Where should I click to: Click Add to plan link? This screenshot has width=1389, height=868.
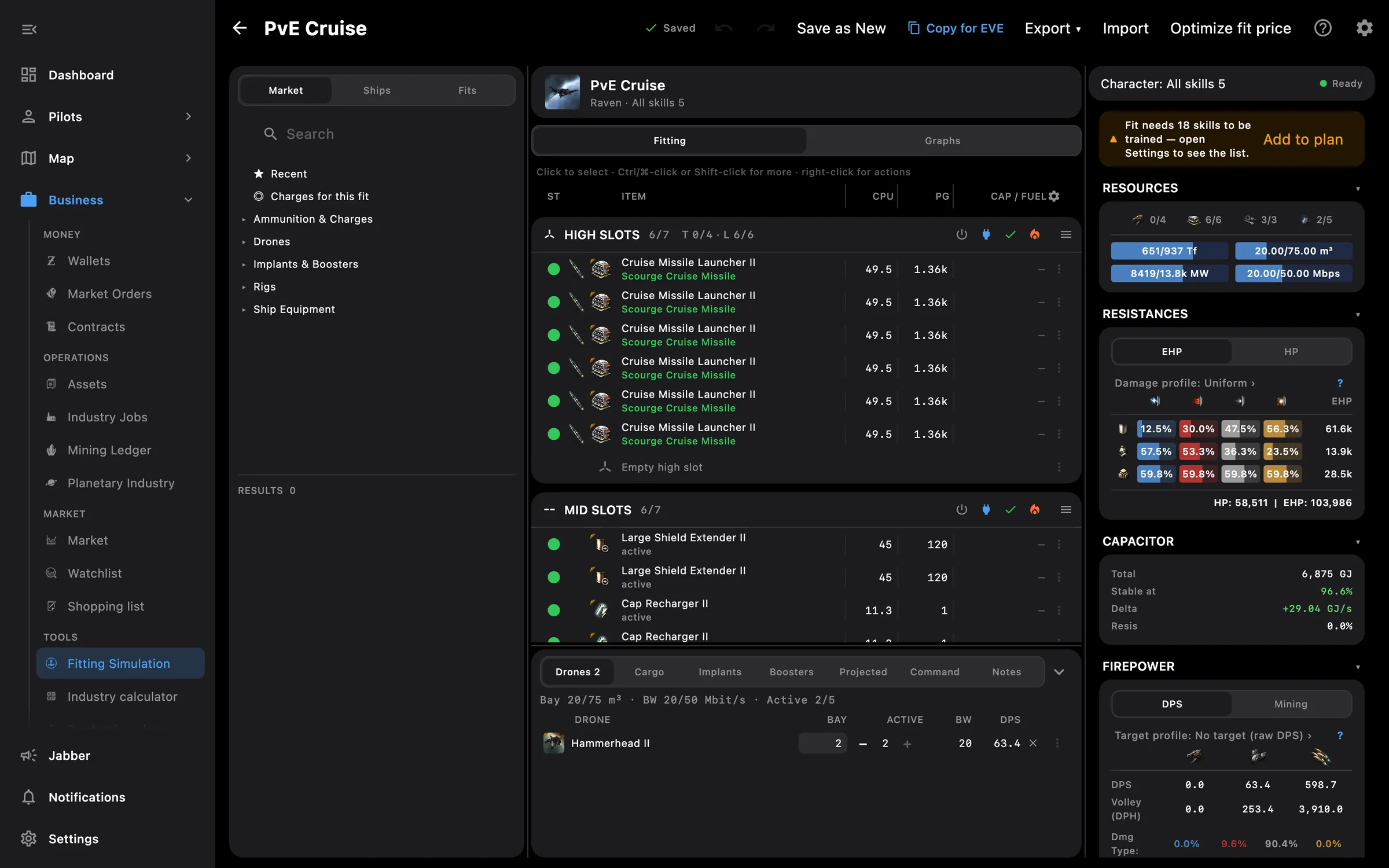click(x=1303, y=139)
